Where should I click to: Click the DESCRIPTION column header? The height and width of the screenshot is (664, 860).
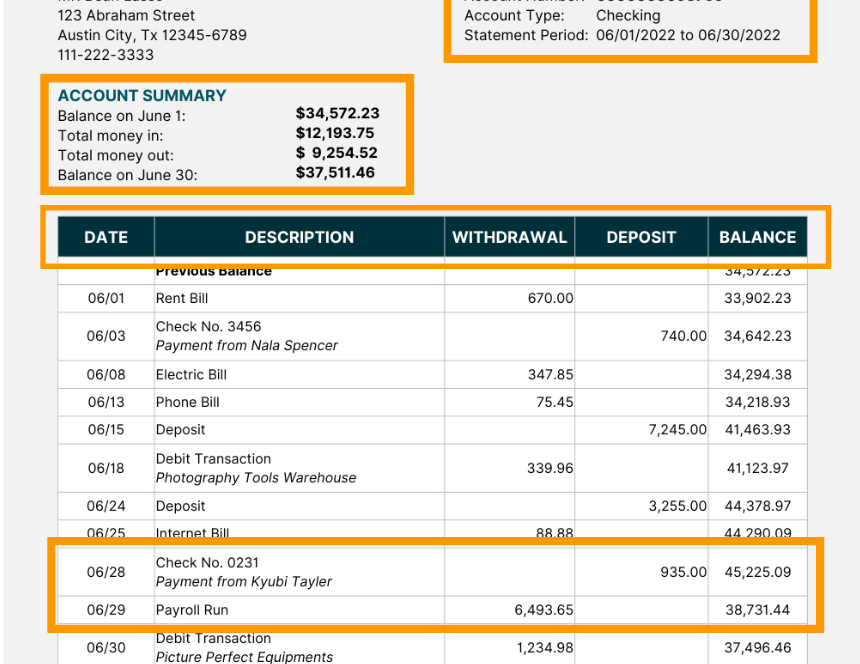coord(299,237)
